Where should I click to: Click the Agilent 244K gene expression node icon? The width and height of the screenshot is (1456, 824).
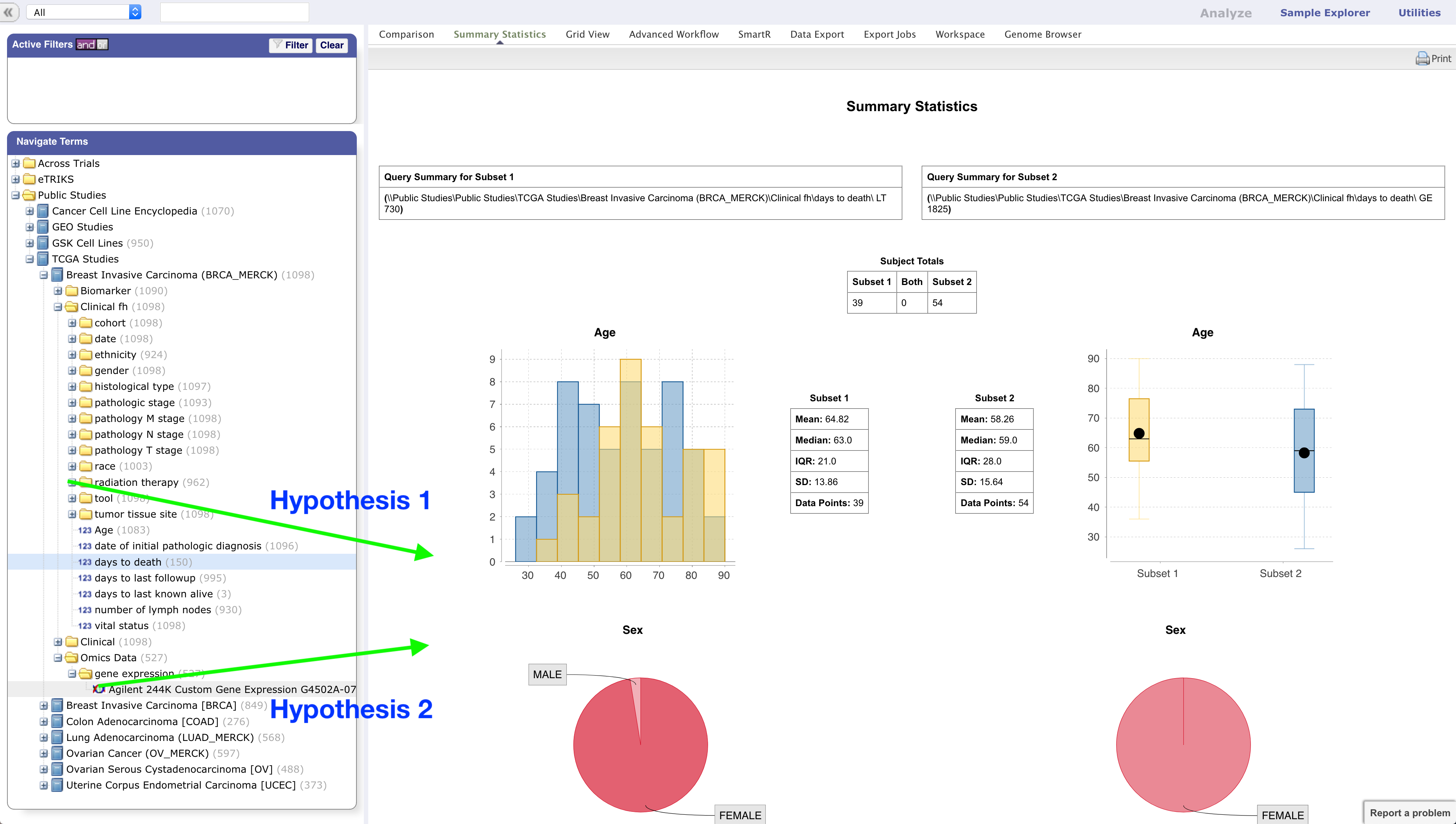99,689
